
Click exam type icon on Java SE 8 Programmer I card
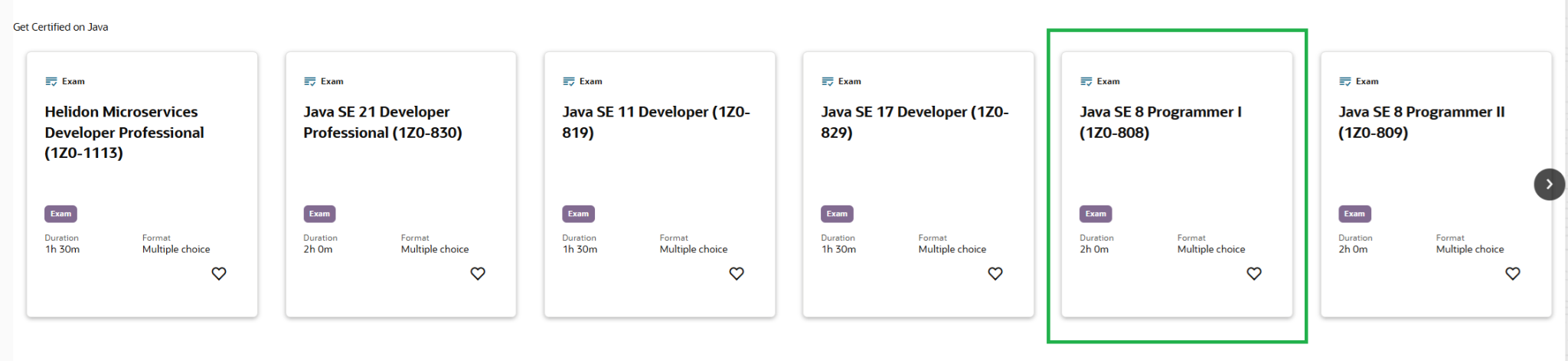[1086, 81]
